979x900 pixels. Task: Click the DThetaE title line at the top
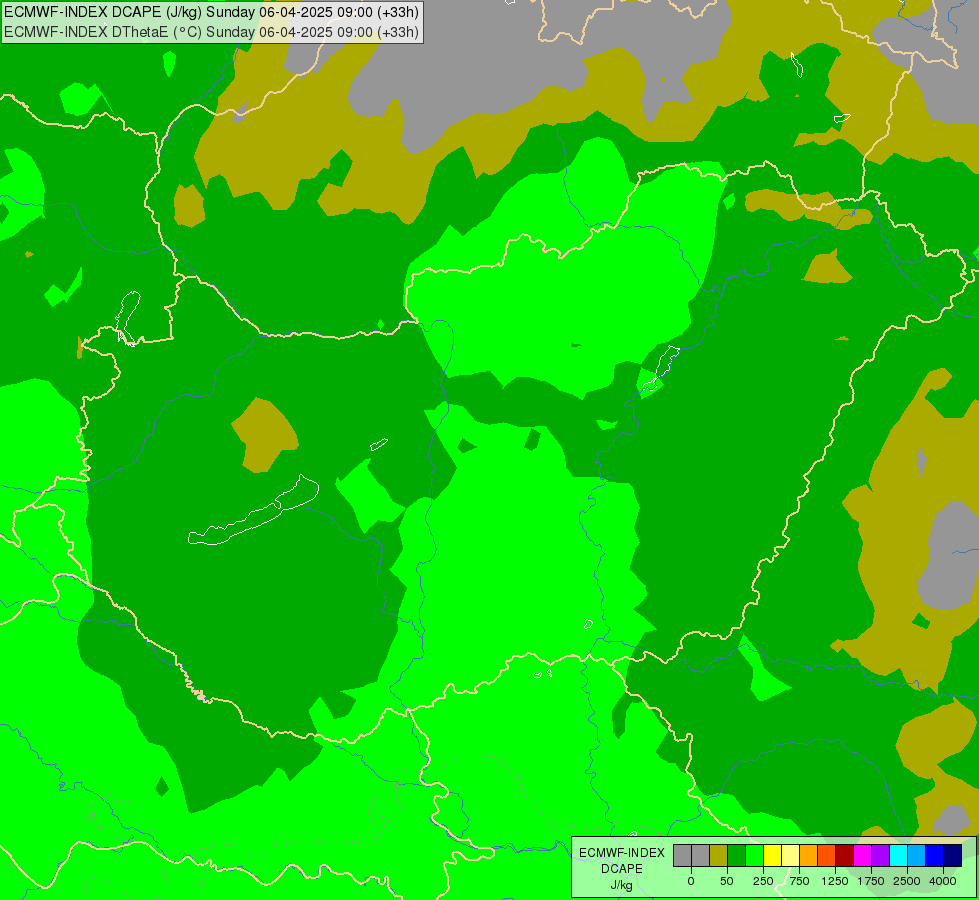click(212, 31)
